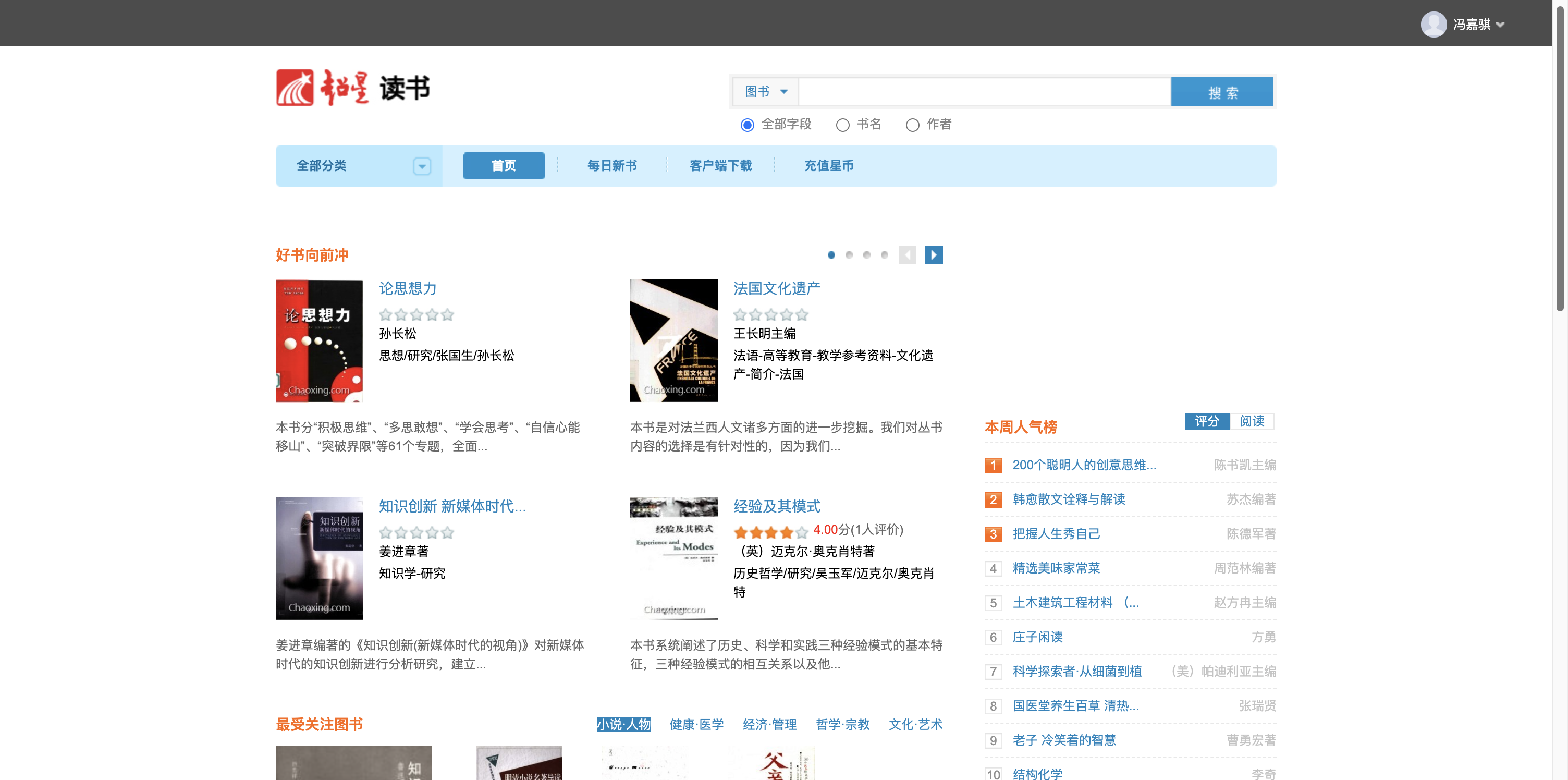Open ranked book 把握人生秀自己
1568x780 pixels.
[1056, 534]
